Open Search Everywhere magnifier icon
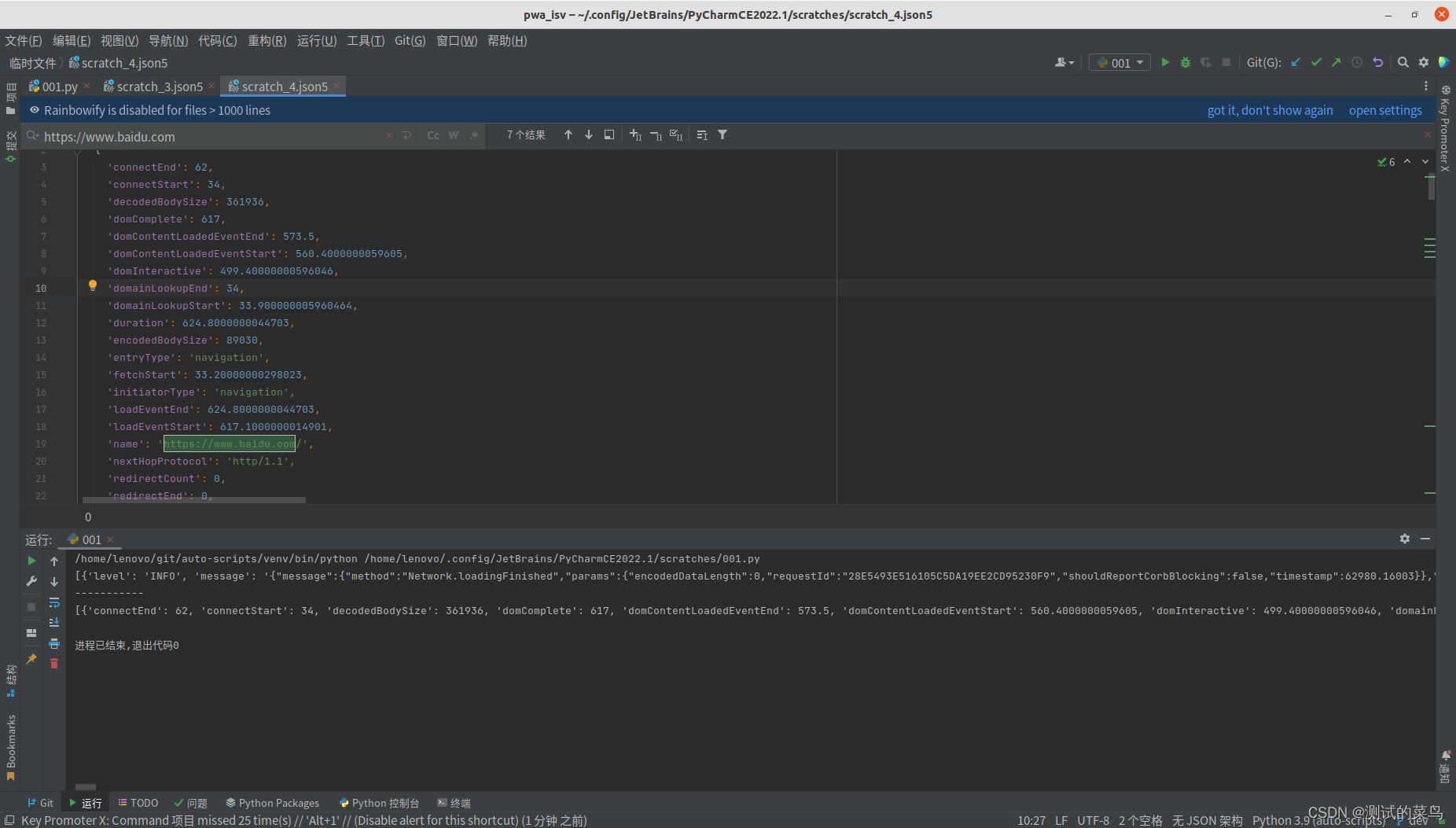This screenshot has height=828, width=1456. point(1403,62)
